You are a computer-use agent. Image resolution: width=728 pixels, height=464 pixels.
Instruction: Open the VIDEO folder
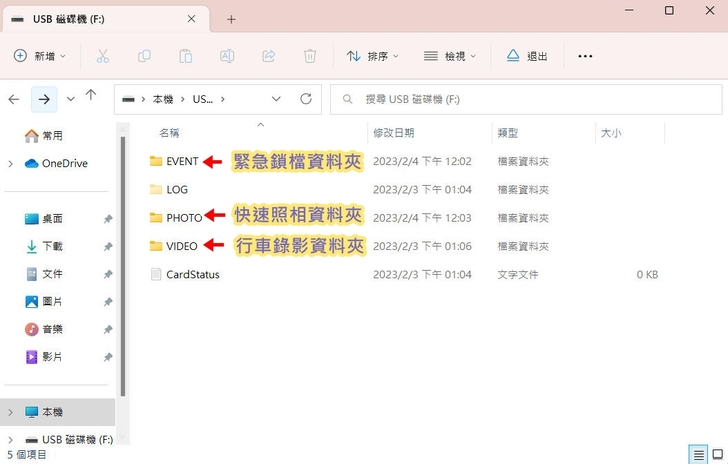click(x=181, y=246)
